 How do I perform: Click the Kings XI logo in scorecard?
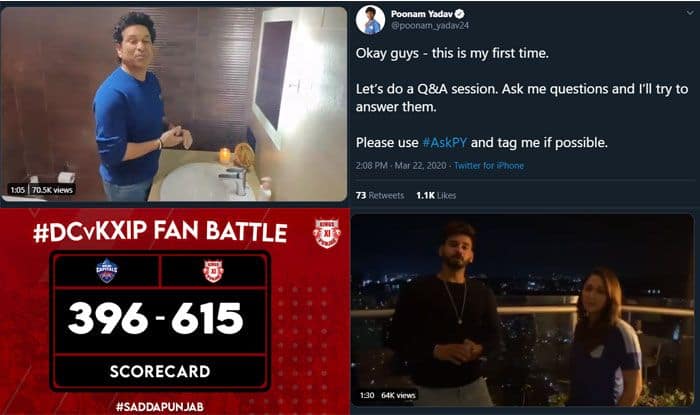click(x=213, y=271)
